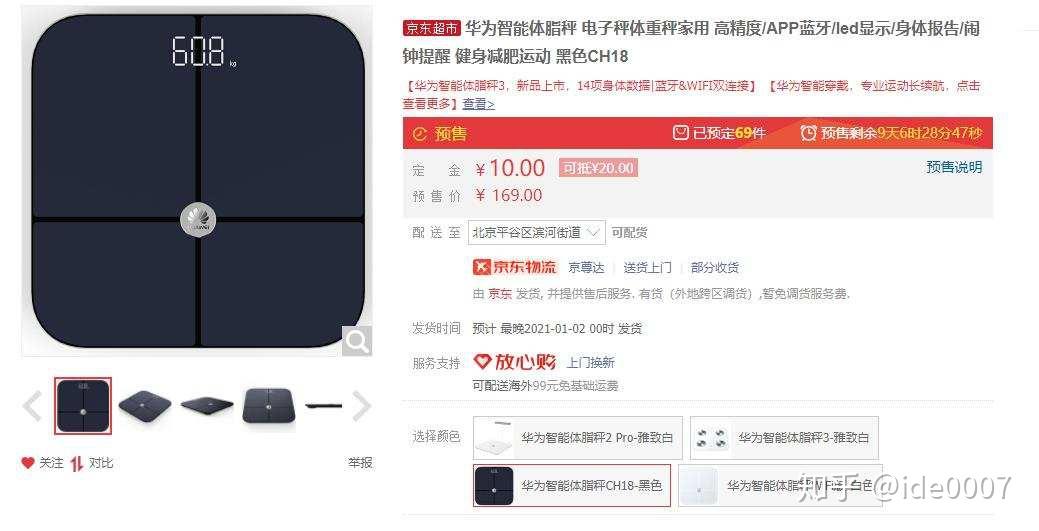
Task: Show next thumbnails with right arrow
Action: (x=360, y=406)
